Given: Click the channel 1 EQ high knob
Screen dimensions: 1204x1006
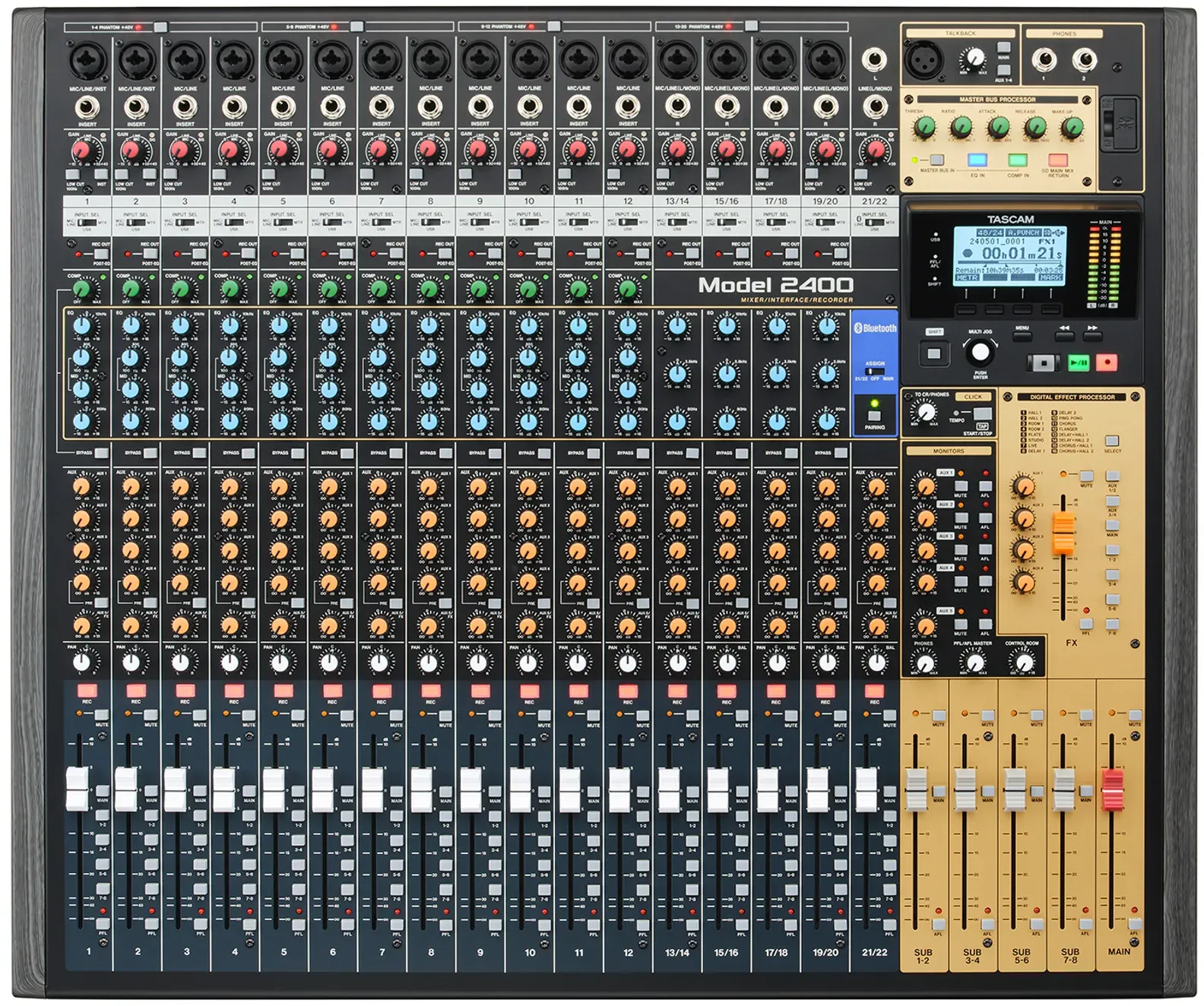Looking at the screenshot, I should click(x=82, y=327).
